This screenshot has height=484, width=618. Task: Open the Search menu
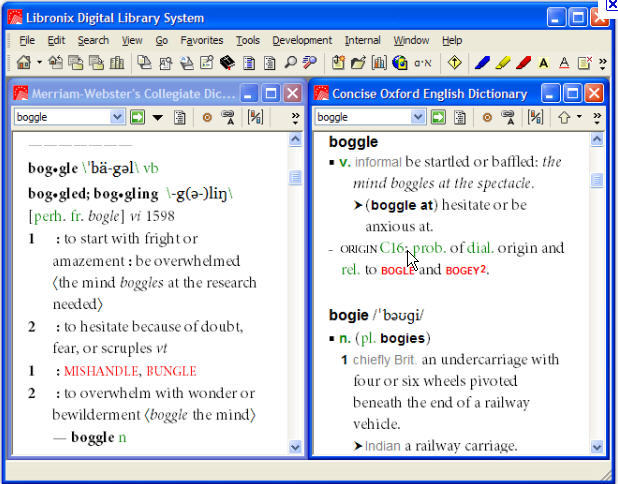93,40
